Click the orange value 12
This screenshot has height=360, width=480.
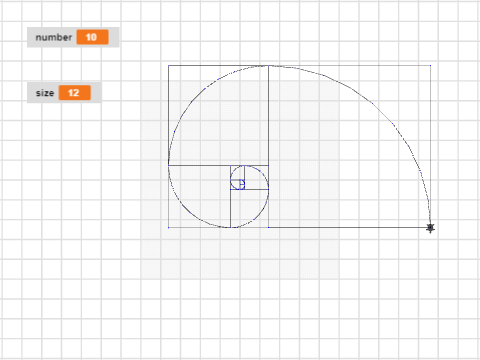75,93
